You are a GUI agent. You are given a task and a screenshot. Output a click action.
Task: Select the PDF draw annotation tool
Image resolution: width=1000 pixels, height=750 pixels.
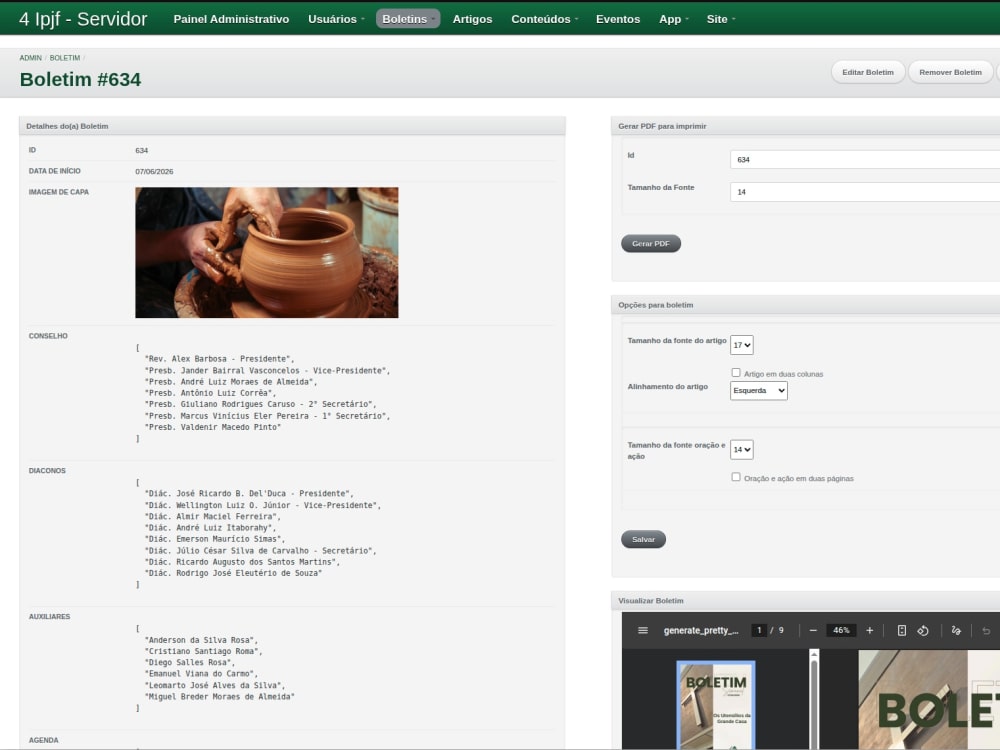point(956,630)
